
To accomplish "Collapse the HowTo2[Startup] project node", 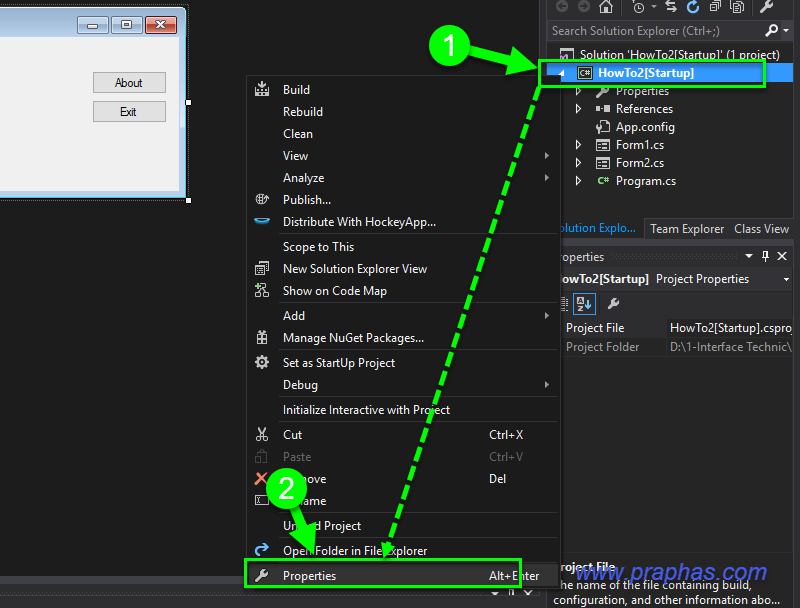I will [562, 73].
